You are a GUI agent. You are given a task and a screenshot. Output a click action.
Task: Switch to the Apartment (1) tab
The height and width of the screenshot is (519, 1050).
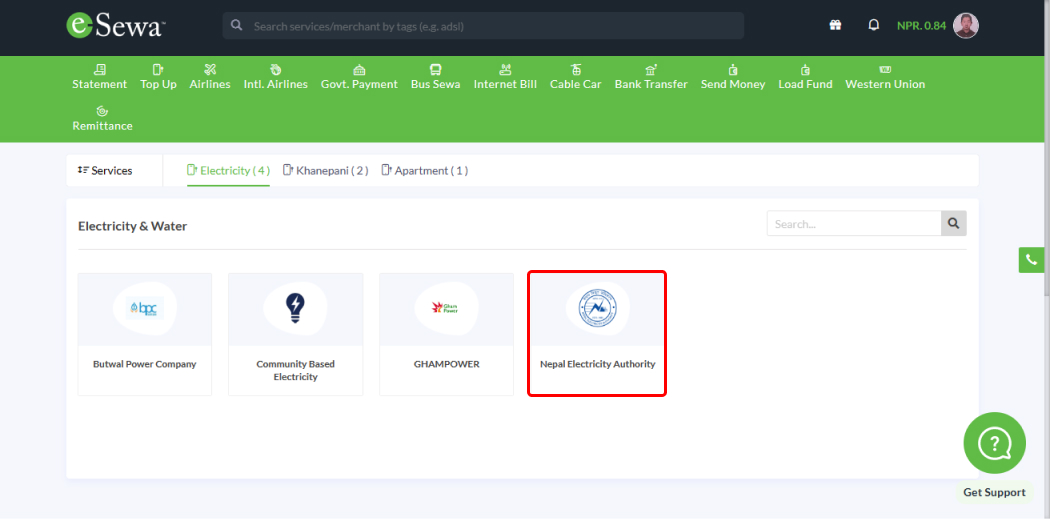425,171
